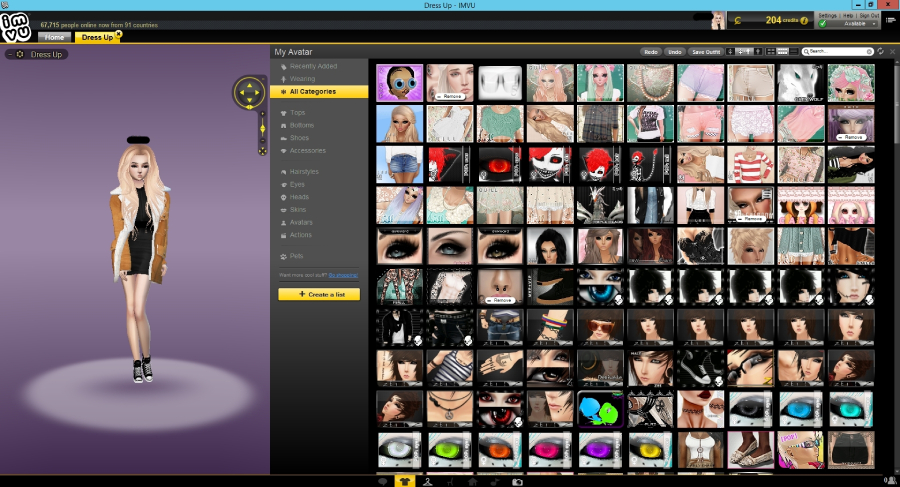Image resolution: width=900 pixels, height=487 pixels.
Task: Close the Dress Up tab
Action: 118,34
